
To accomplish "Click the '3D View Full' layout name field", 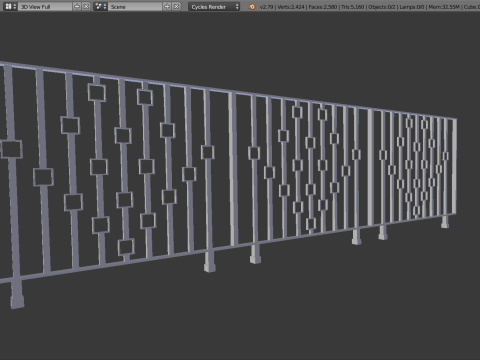I will pyautogui.click(x=45, y=6).
